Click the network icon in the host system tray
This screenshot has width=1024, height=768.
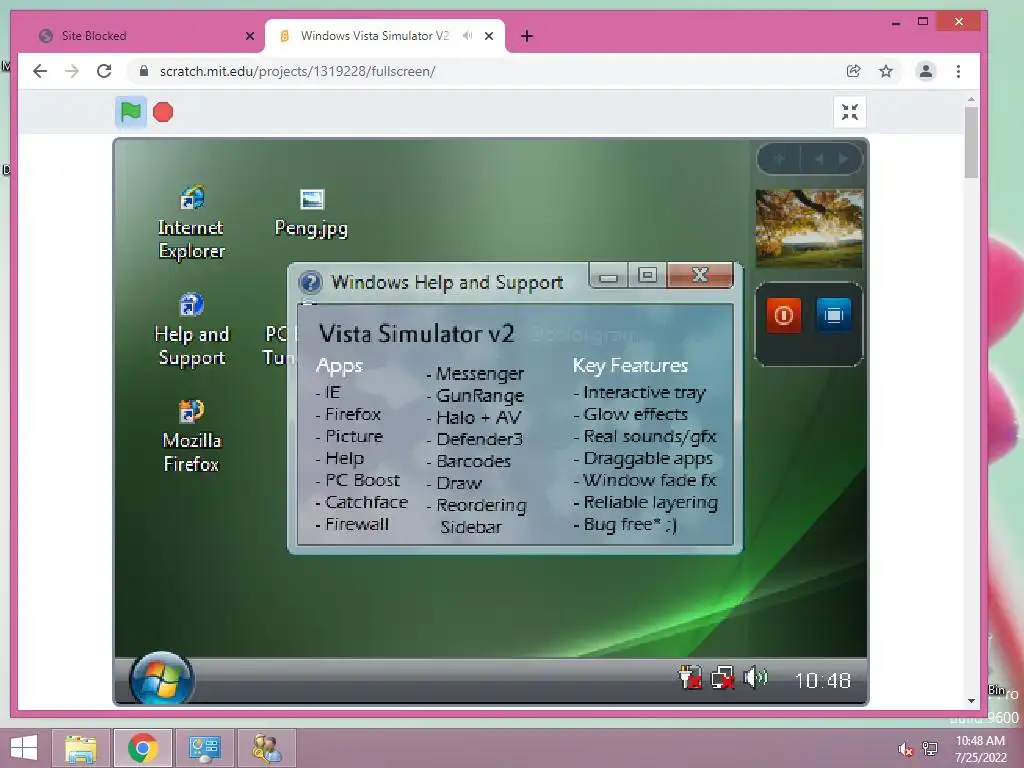point(930,748)
